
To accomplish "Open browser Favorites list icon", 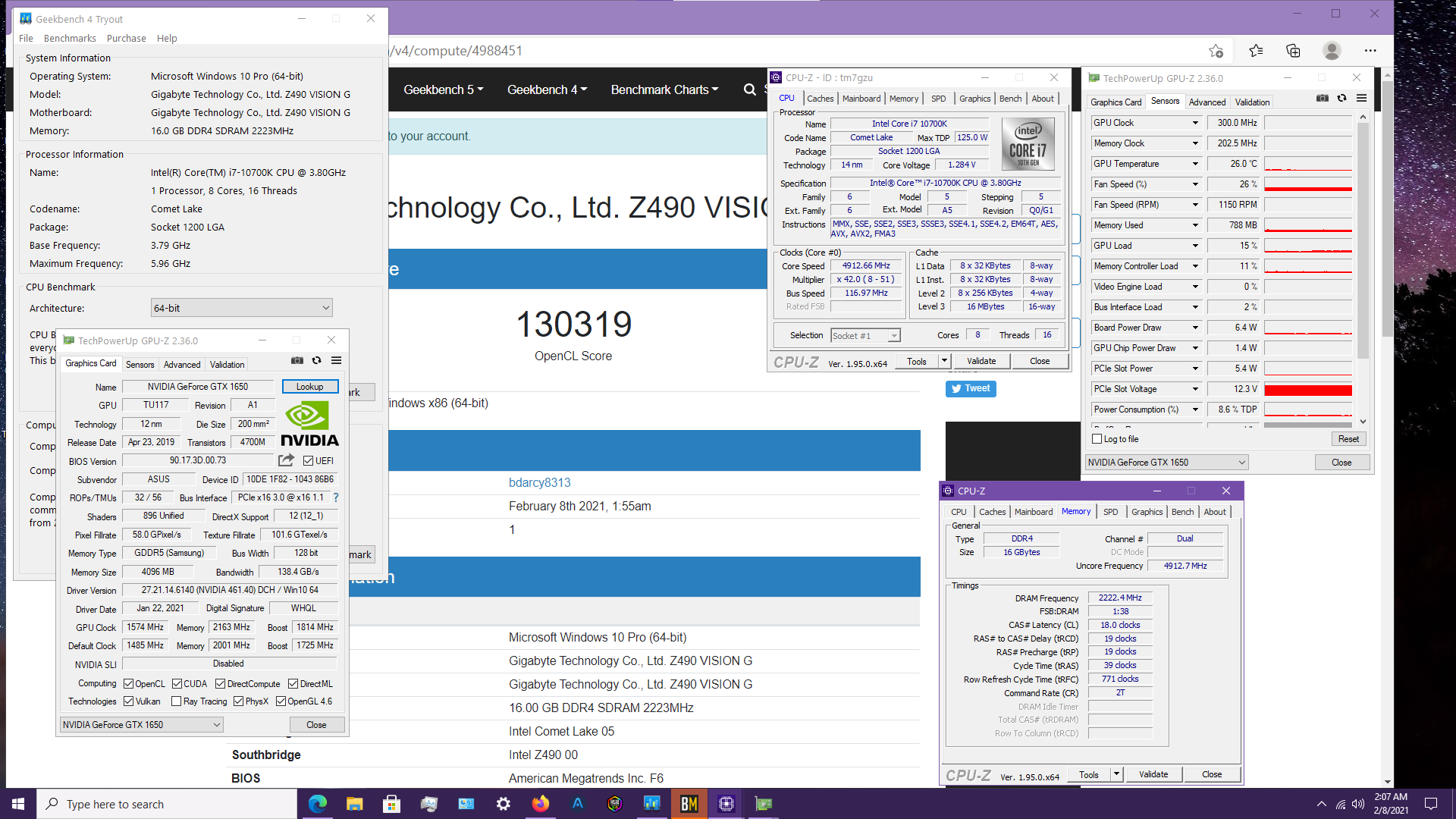I will pyautogui.click(x=1256, y=51).
